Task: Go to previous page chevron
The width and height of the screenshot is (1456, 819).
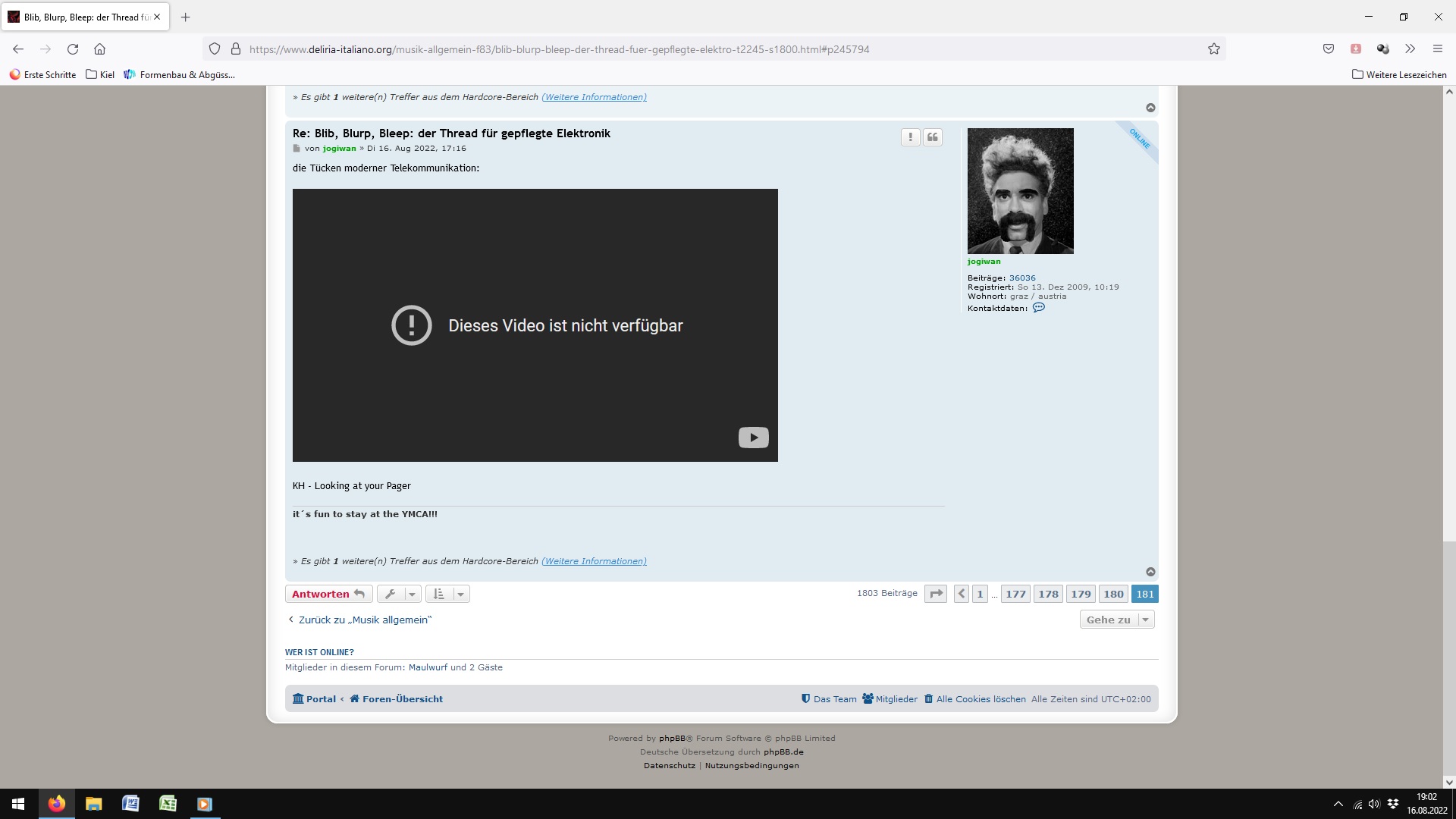Action: pyautogui.click(x=961, y=594)
